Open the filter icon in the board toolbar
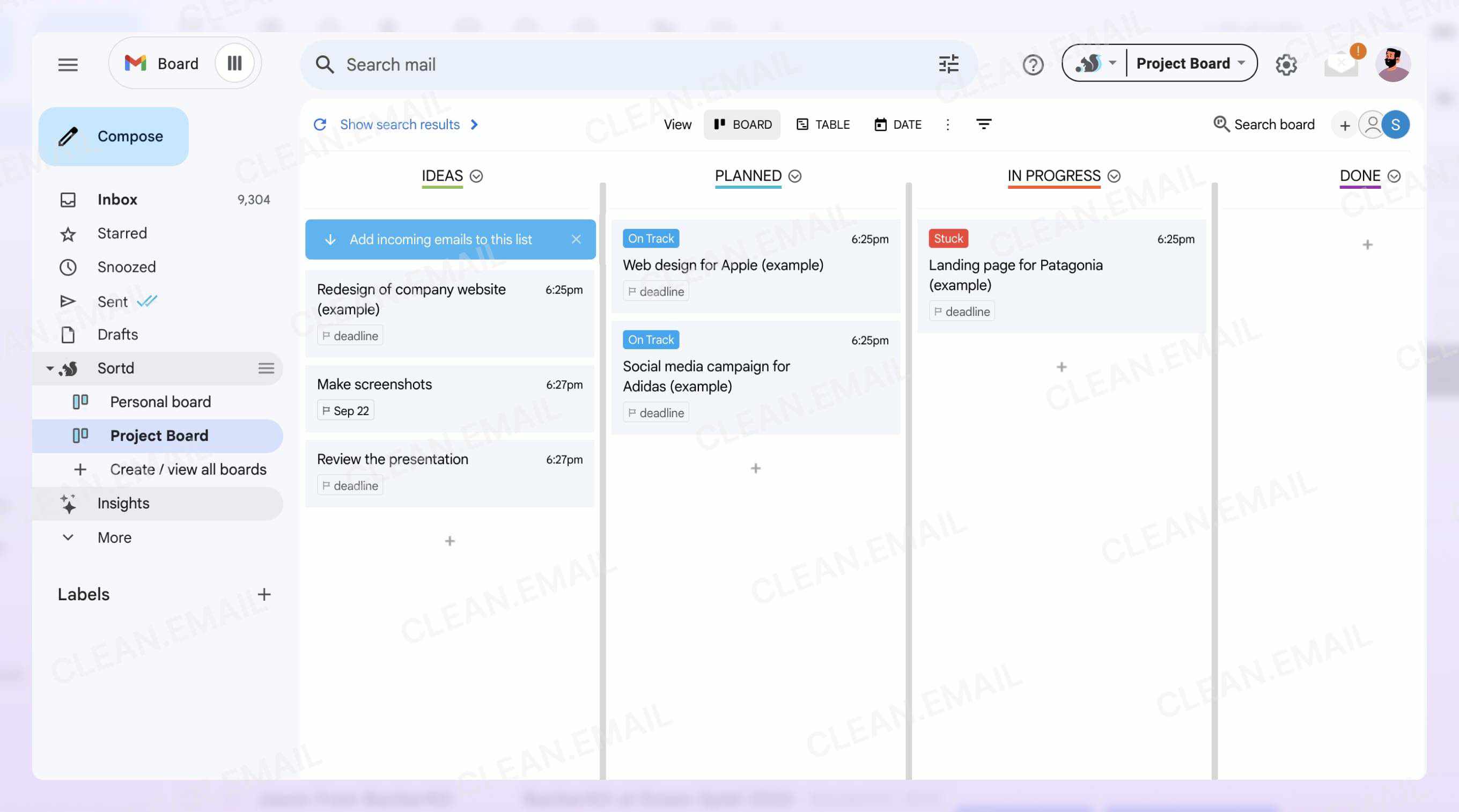 tap(984, 124)
